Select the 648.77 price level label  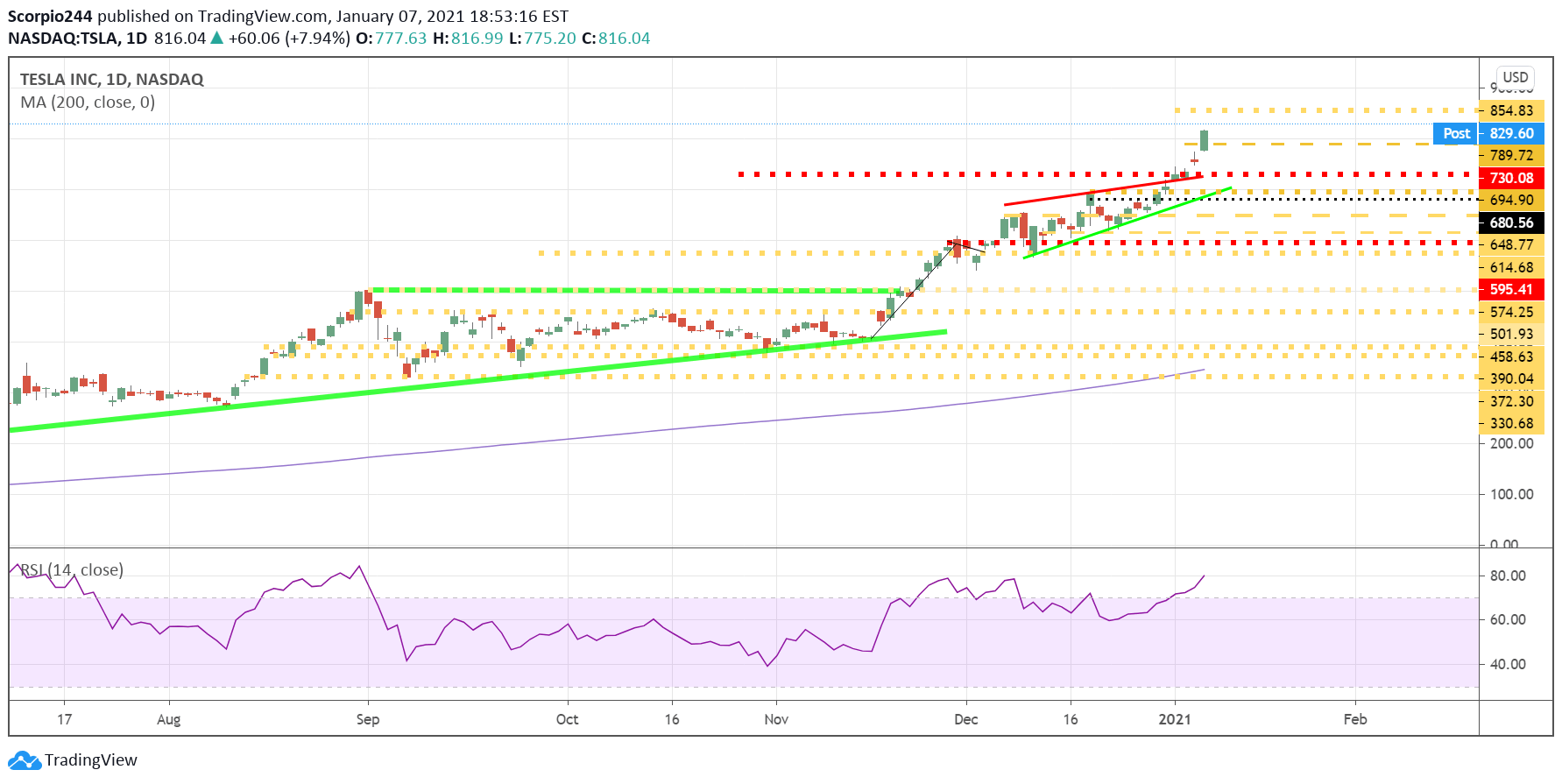point(1512,244)
